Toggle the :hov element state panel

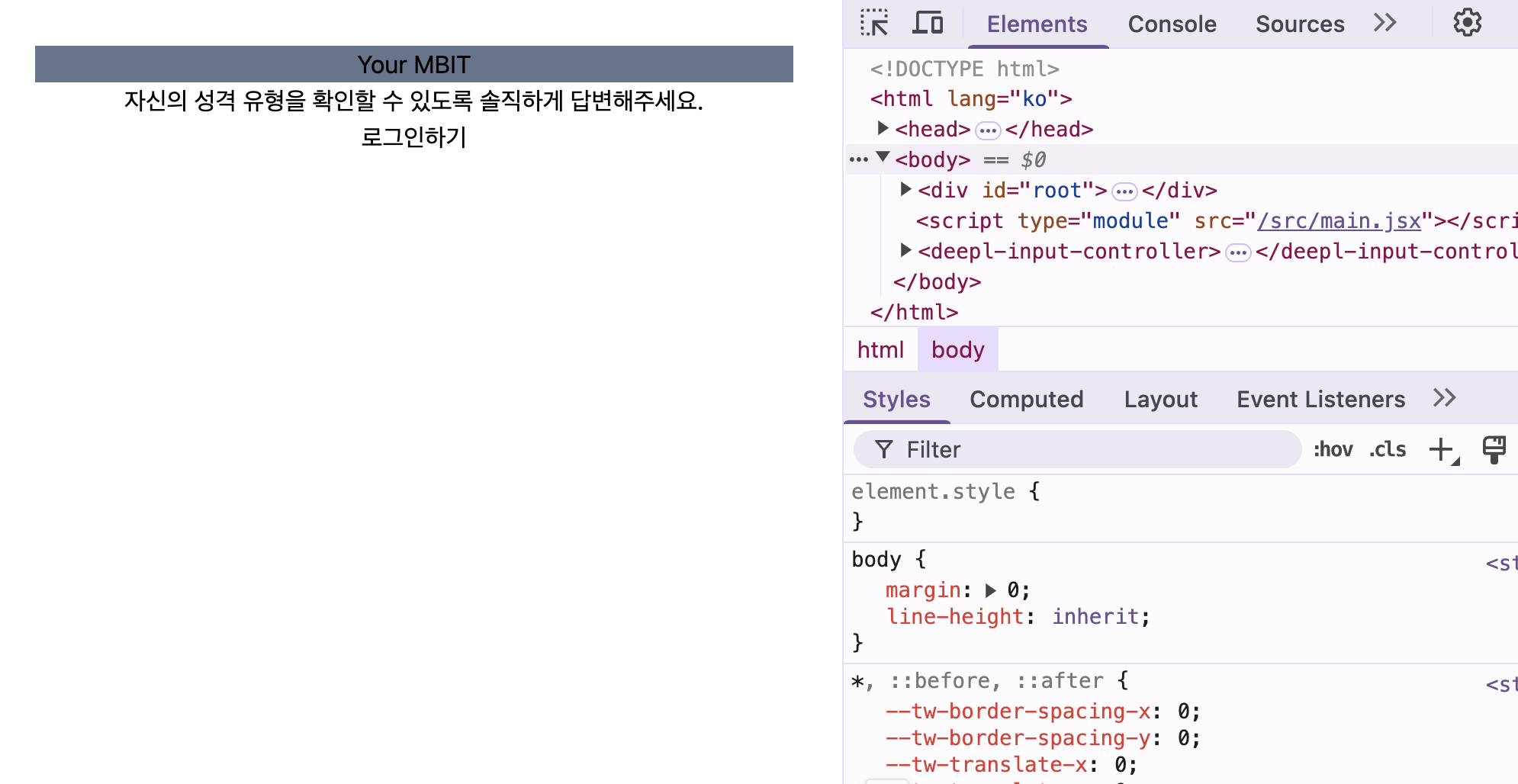(1333, 449)
